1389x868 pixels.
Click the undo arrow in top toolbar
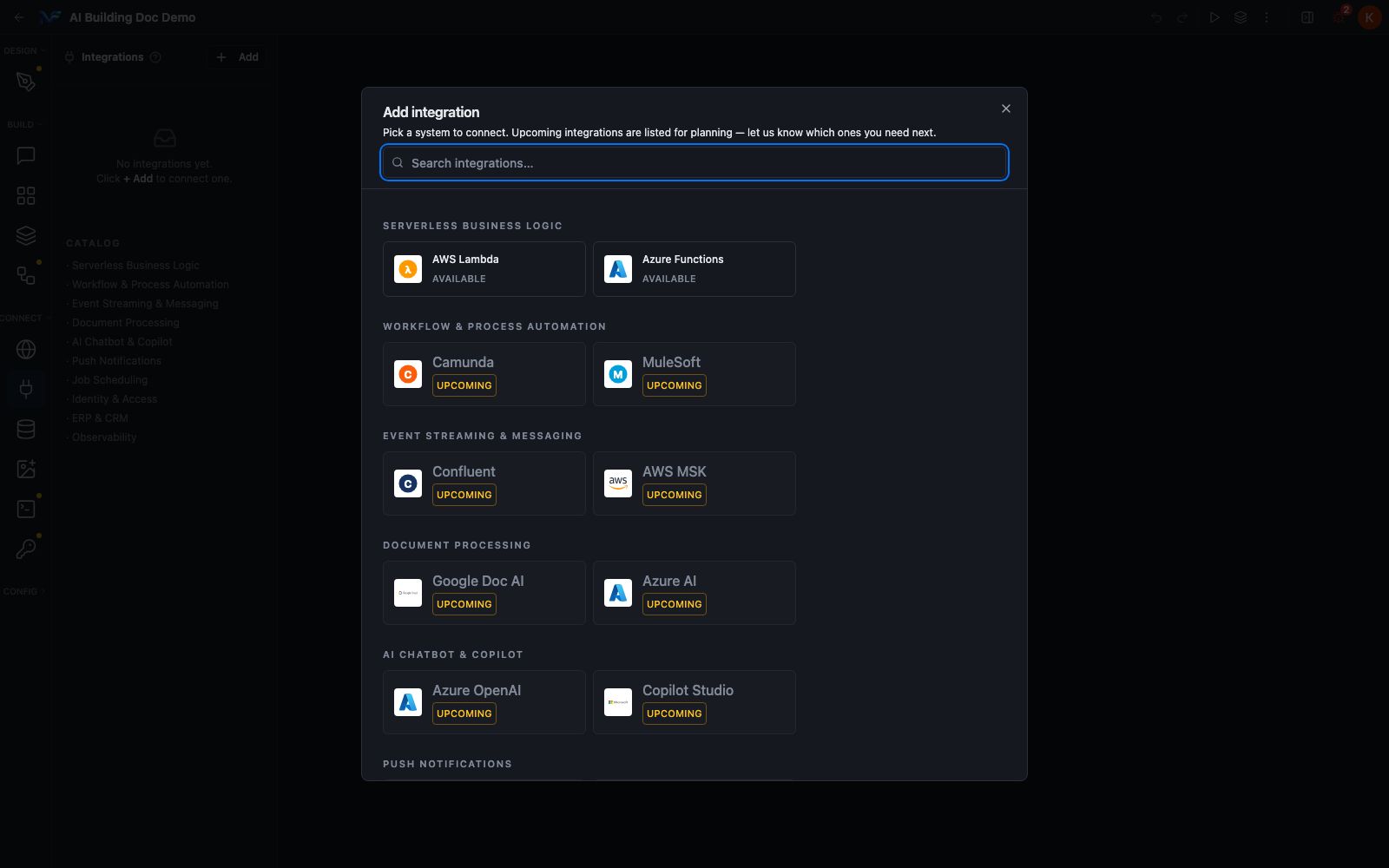tap(1156, 17)
